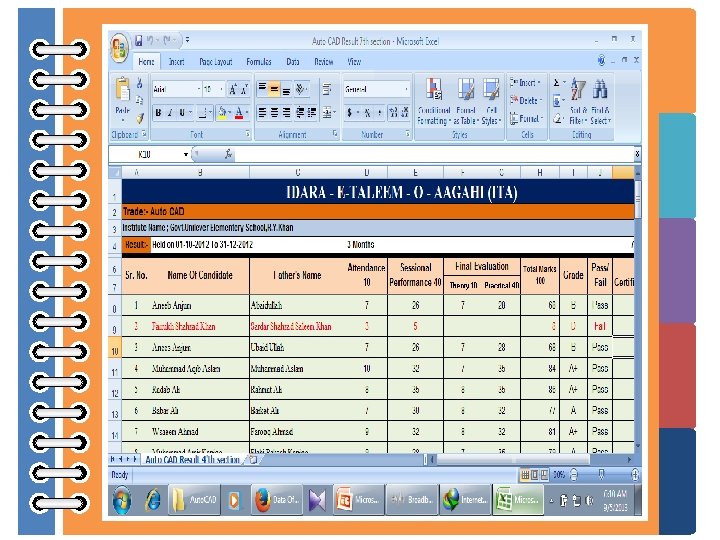This screenshot has height=540, width=720.
Task: Switch to Normal view in status bar
Action: tap(525, 475)
